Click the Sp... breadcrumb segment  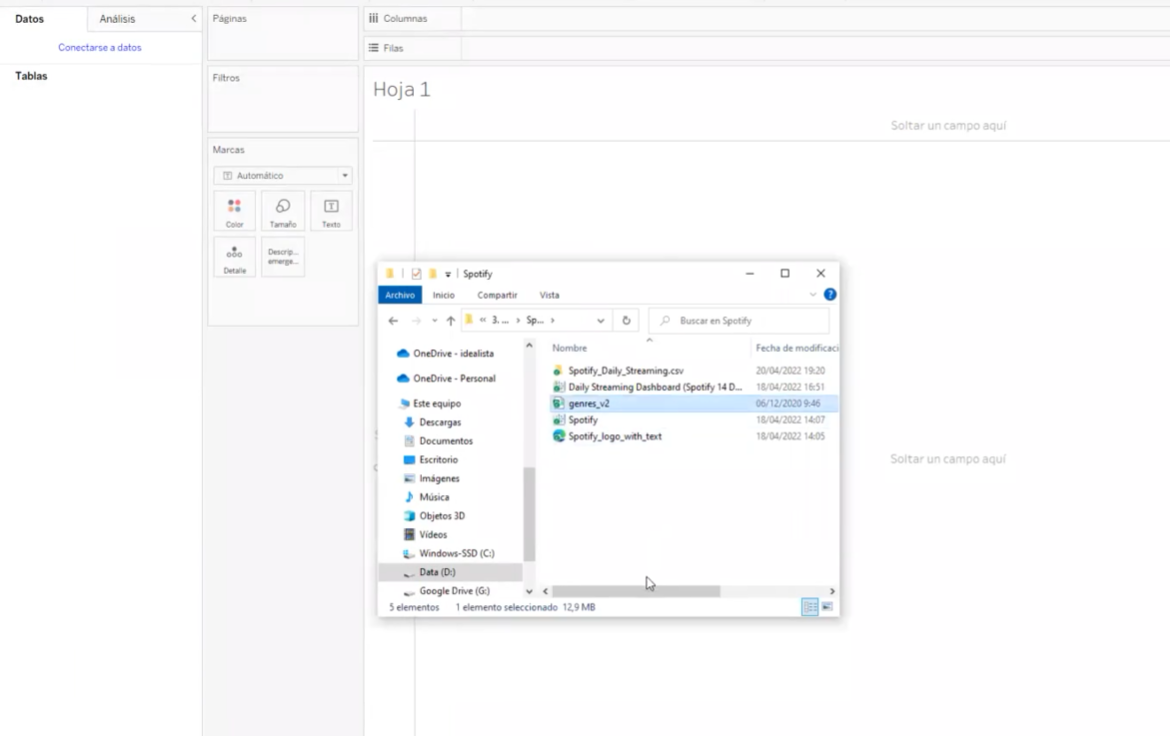coord(535,320)
